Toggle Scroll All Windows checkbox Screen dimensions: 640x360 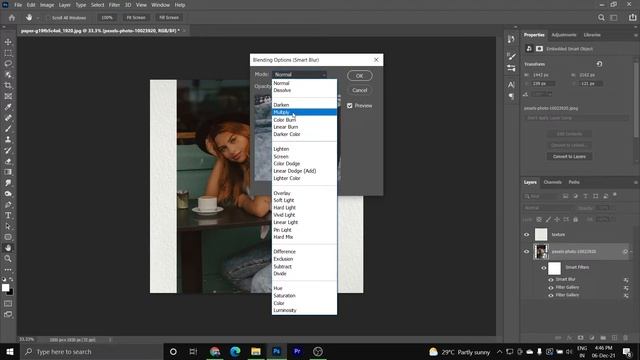48,18
